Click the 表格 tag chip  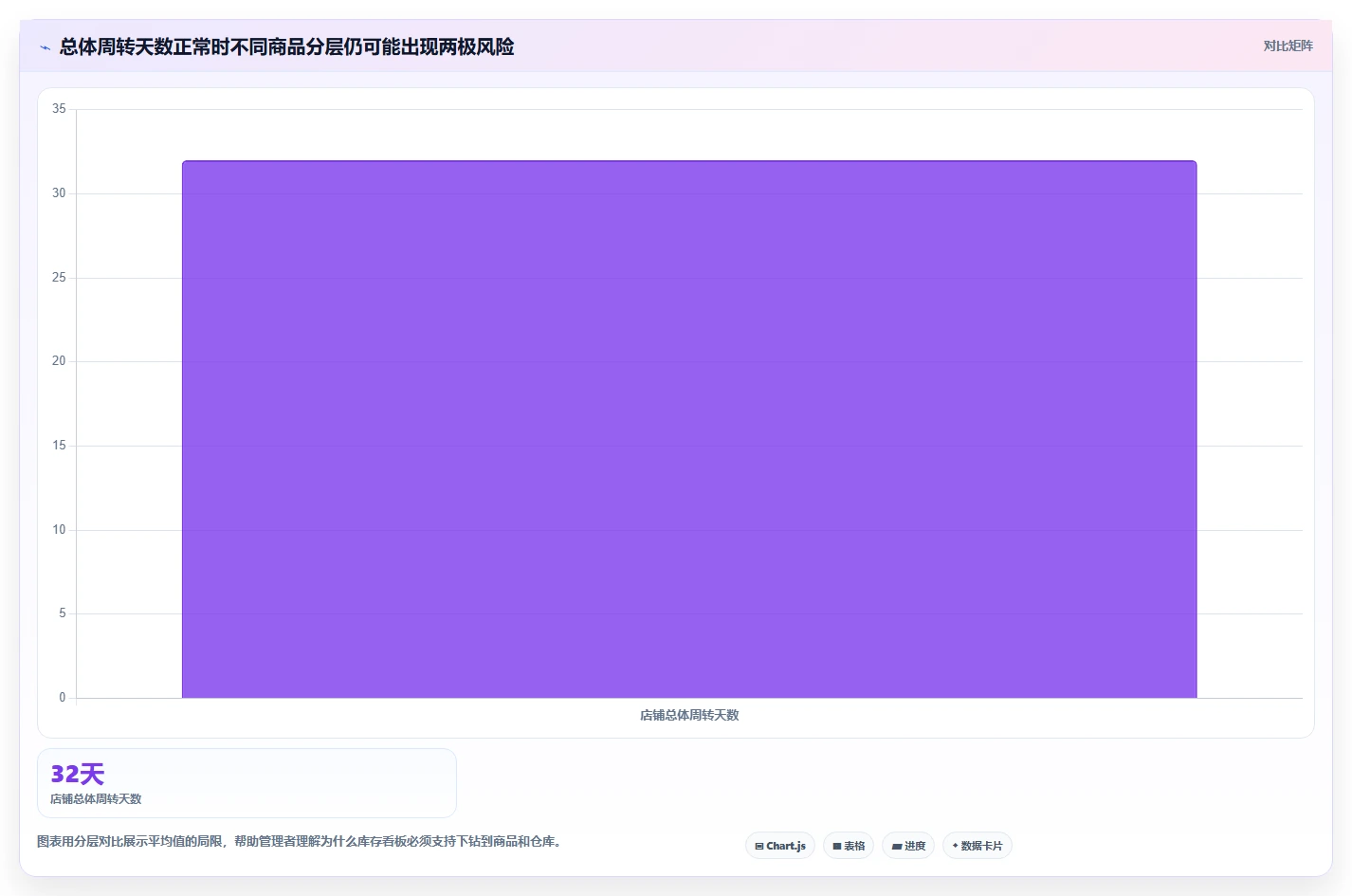coord(849,846)
